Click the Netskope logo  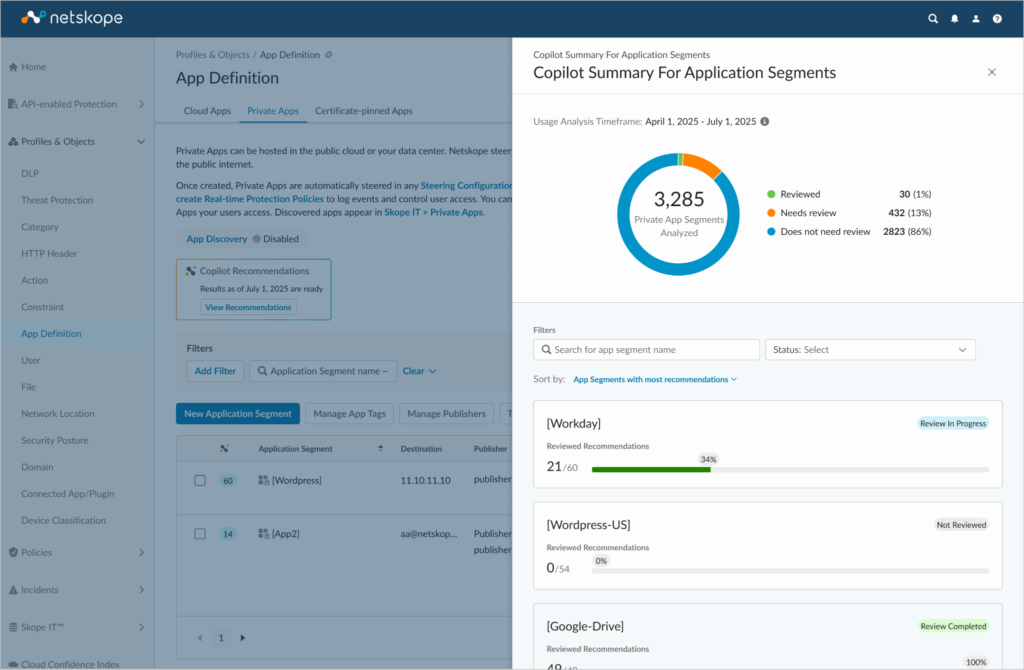[72, 18]
